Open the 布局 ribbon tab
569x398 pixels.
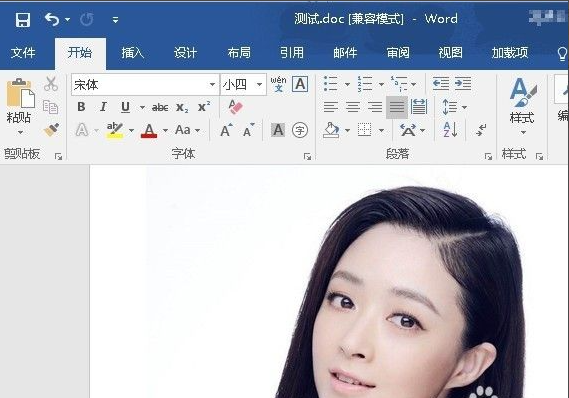(239, 53)
